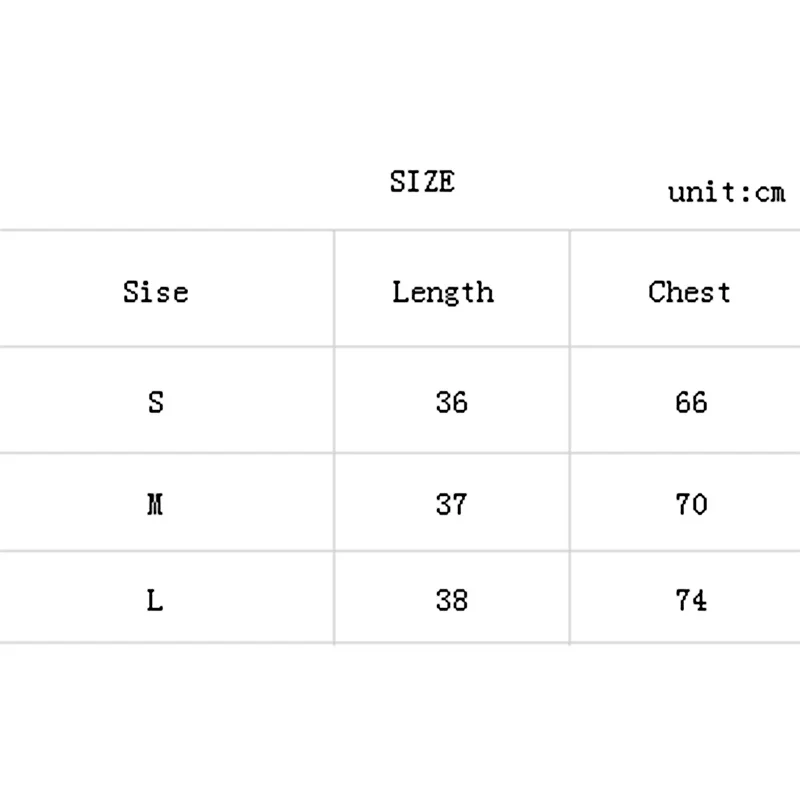Click the digit 8 in Length value 38
This screenshot has height=800, width=800.
pos(460,600)
